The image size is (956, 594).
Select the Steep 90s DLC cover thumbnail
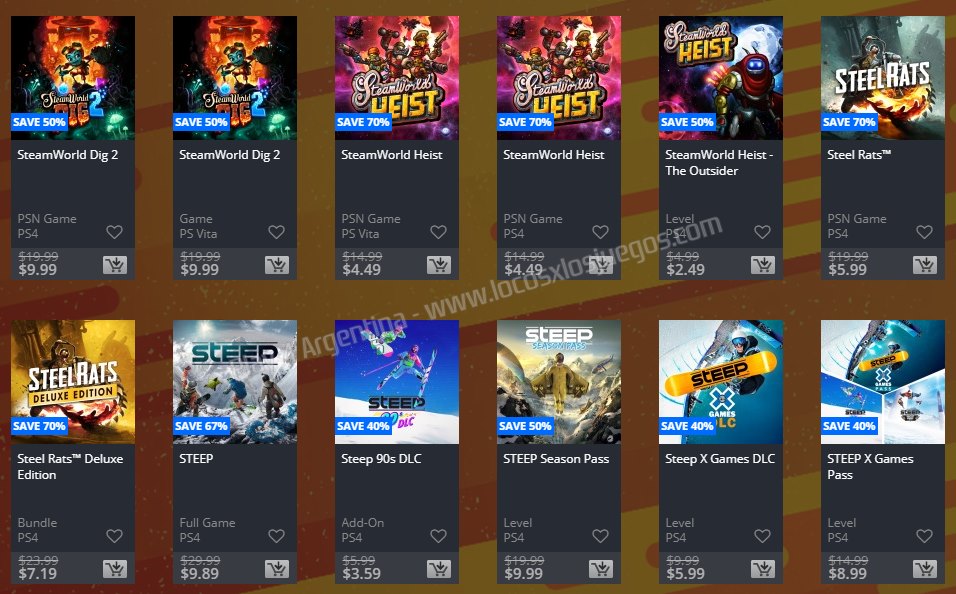397,382
